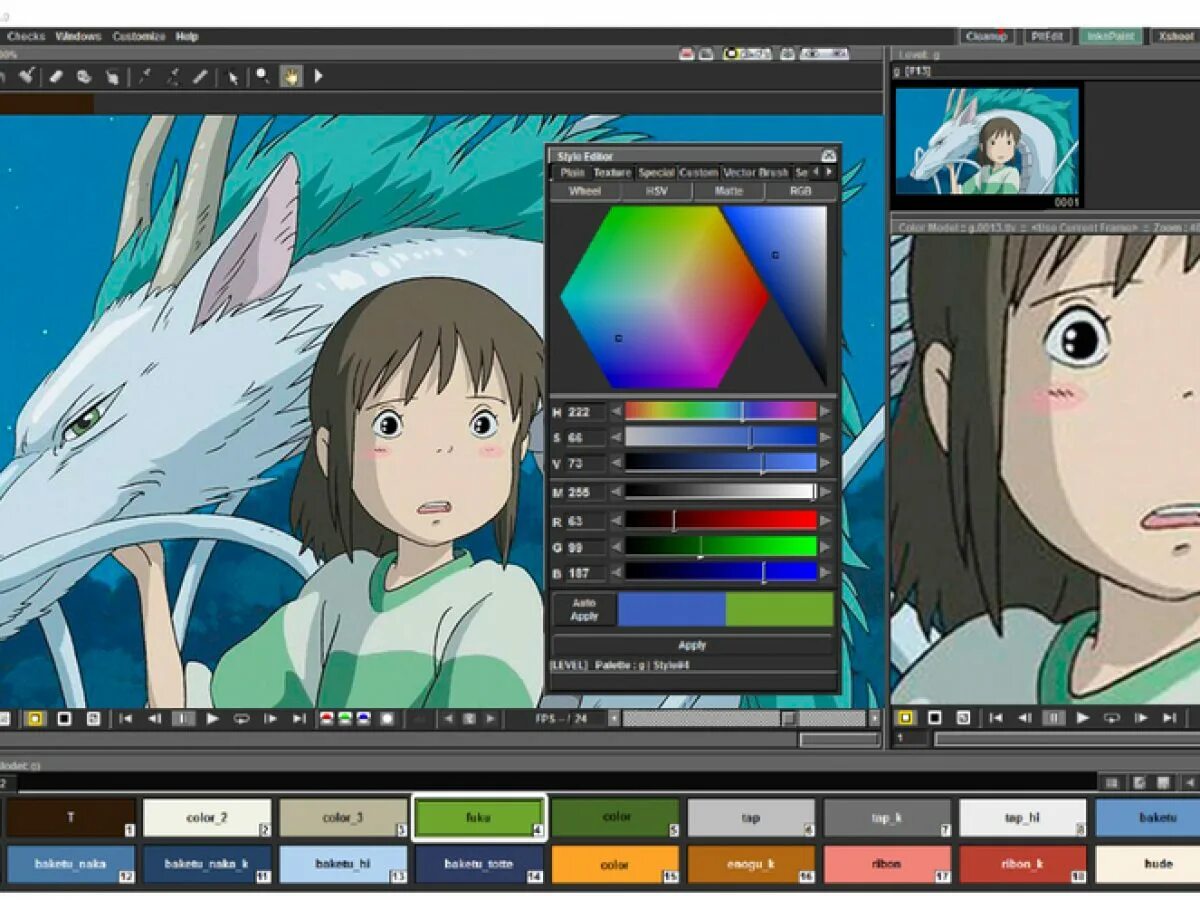Toggle HSV sliders in Style Editor
Screen dimensions: 1200x900
[656, 191]
